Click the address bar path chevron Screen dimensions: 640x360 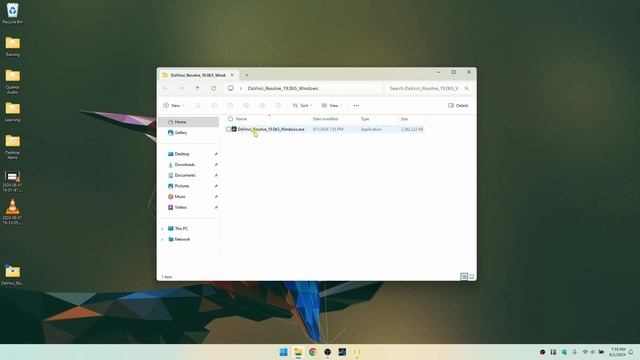[241, 88]
